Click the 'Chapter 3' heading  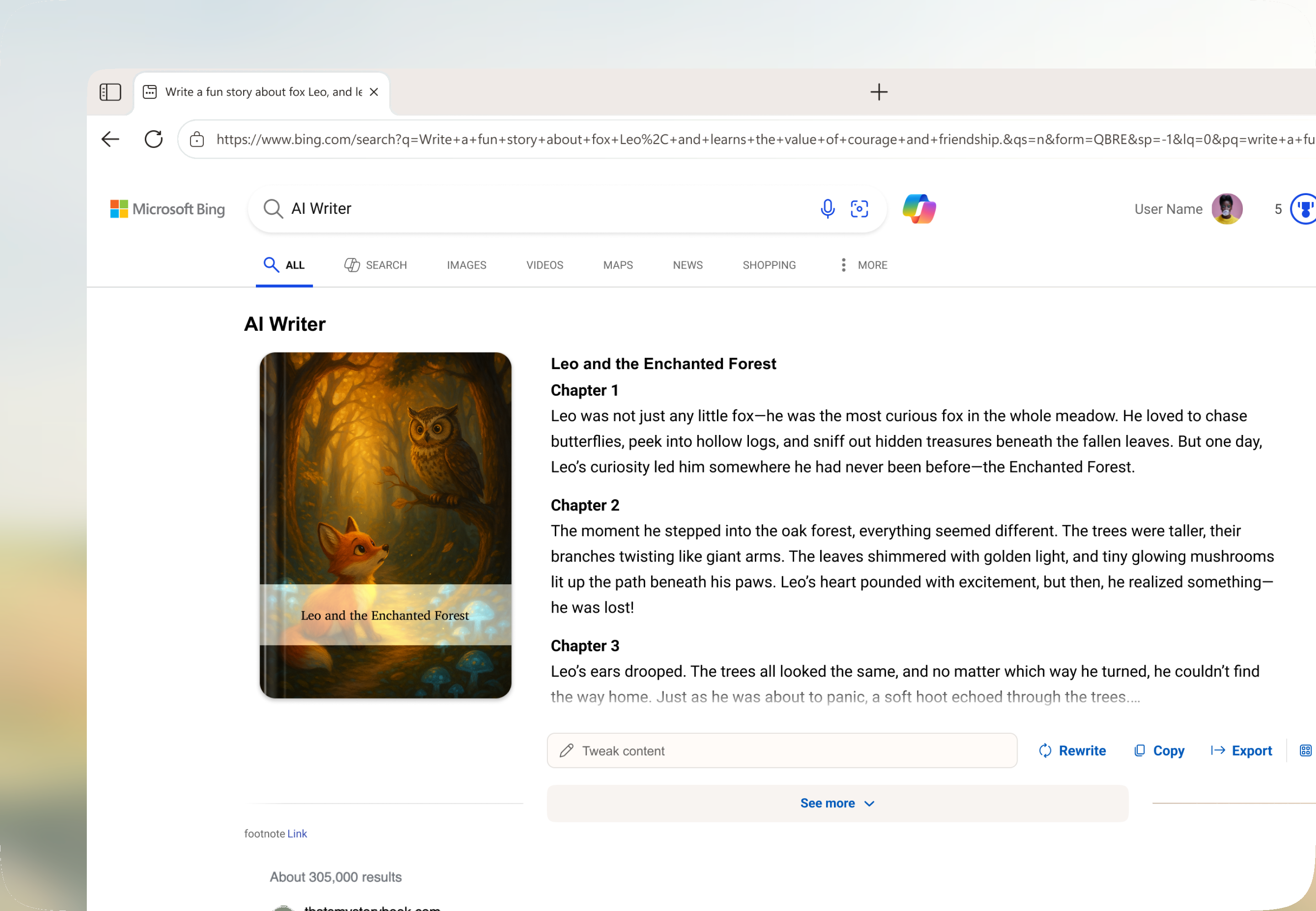click(585, 646)
